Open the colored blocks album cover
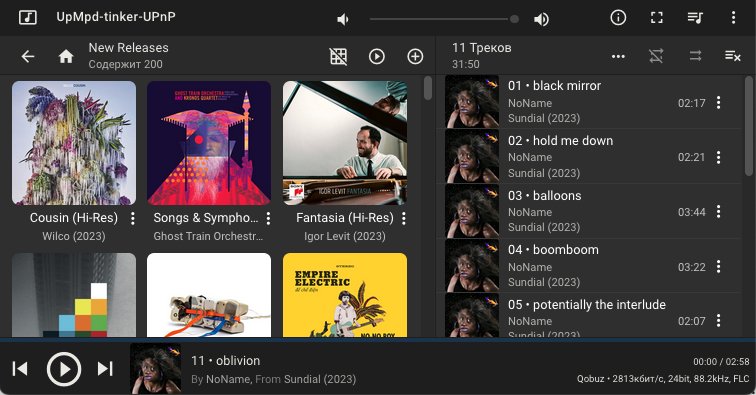 [x=74, y=295]
